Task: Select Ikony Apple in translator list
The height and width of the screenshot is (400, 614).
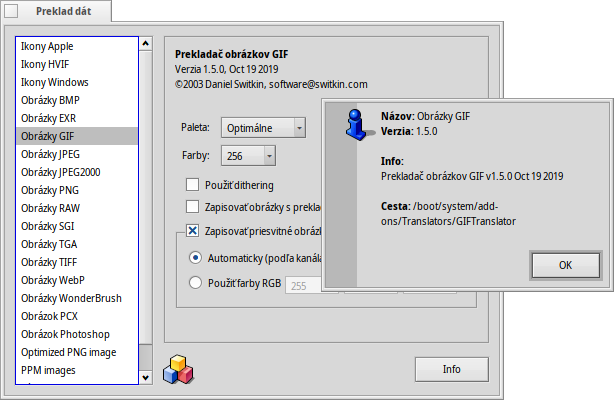Action: (47, 46)
